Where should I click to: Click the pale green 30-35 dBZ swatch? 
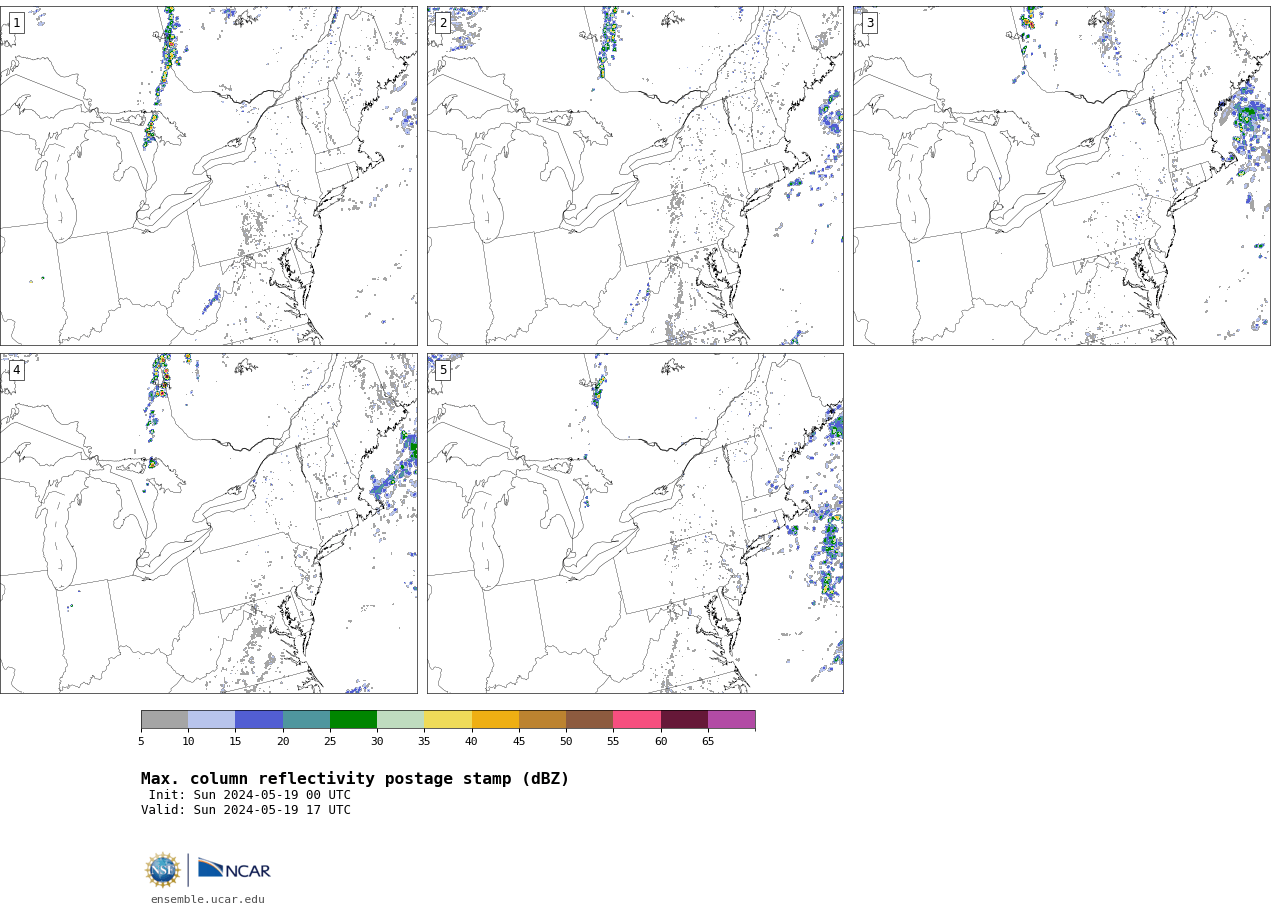pos(400,720)
